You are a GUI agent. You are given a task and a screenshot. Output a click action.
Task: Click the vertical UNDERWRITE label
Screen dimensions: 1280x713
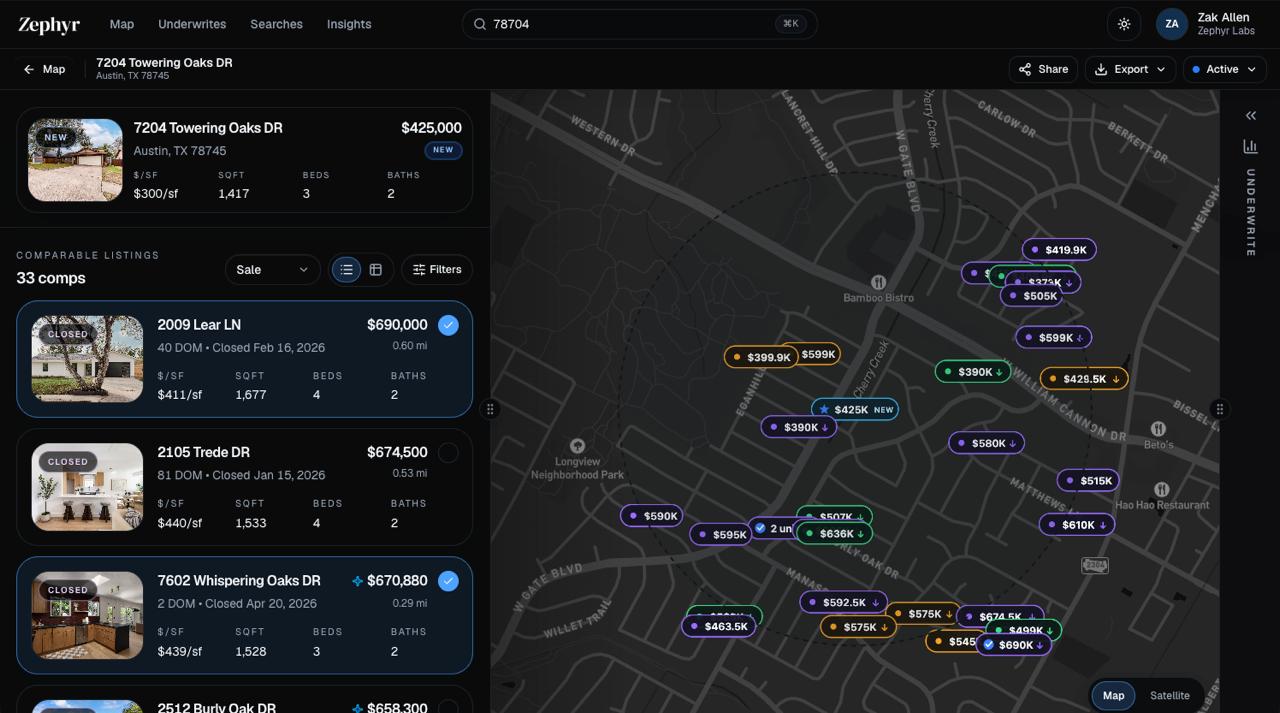1250,213
